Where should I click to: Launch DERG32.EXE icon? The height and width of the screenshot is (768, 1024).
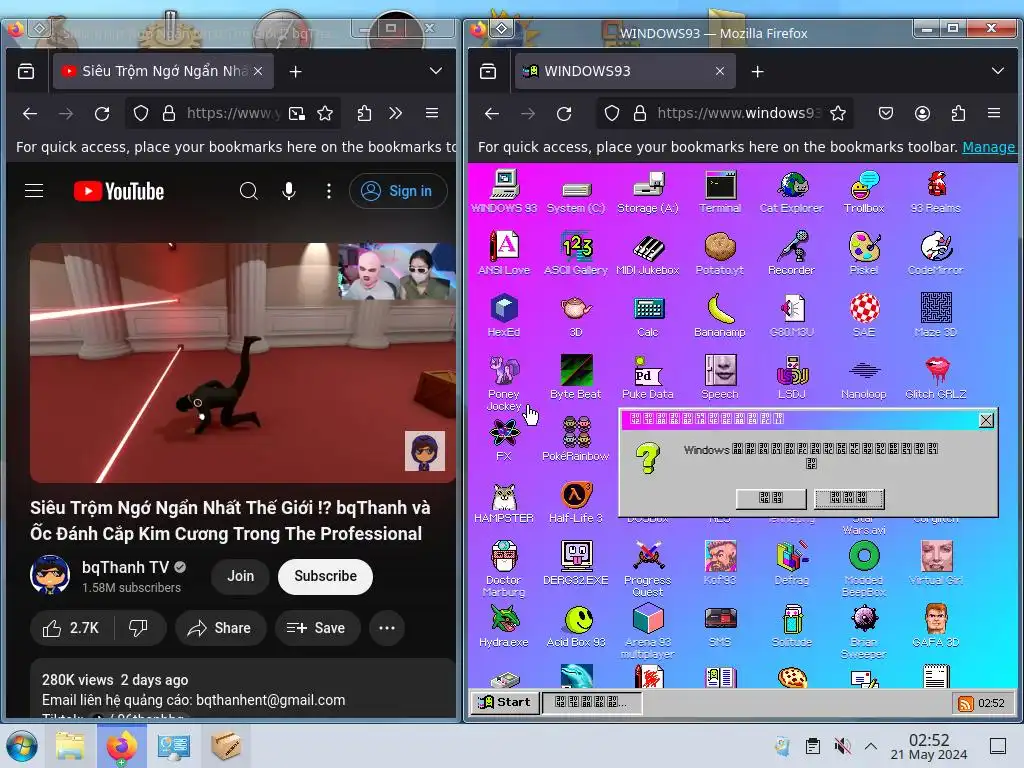pos(576,563)
